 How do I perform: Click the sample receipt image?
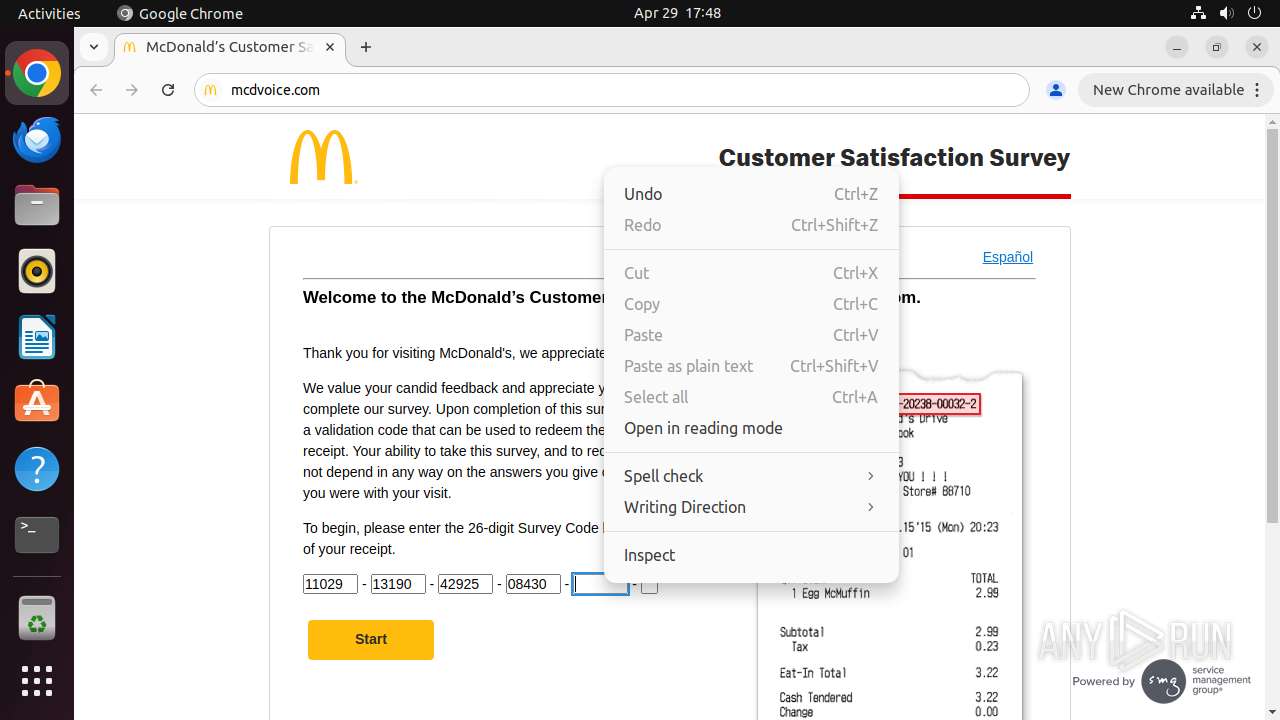[890, 545]
